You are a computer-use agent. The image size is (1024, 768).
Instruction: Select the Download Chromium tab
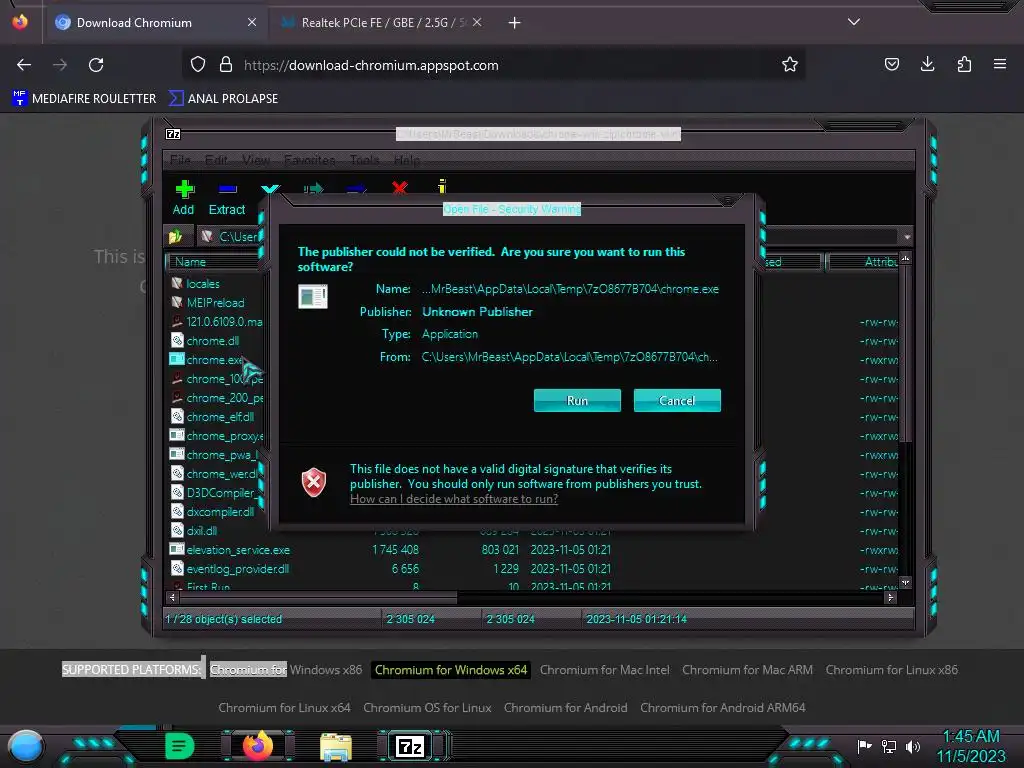point(157,23)
